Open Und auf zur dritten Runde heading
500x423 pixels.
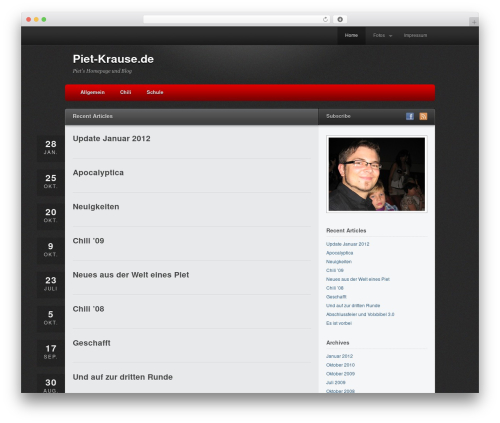(x=123, y=377)
